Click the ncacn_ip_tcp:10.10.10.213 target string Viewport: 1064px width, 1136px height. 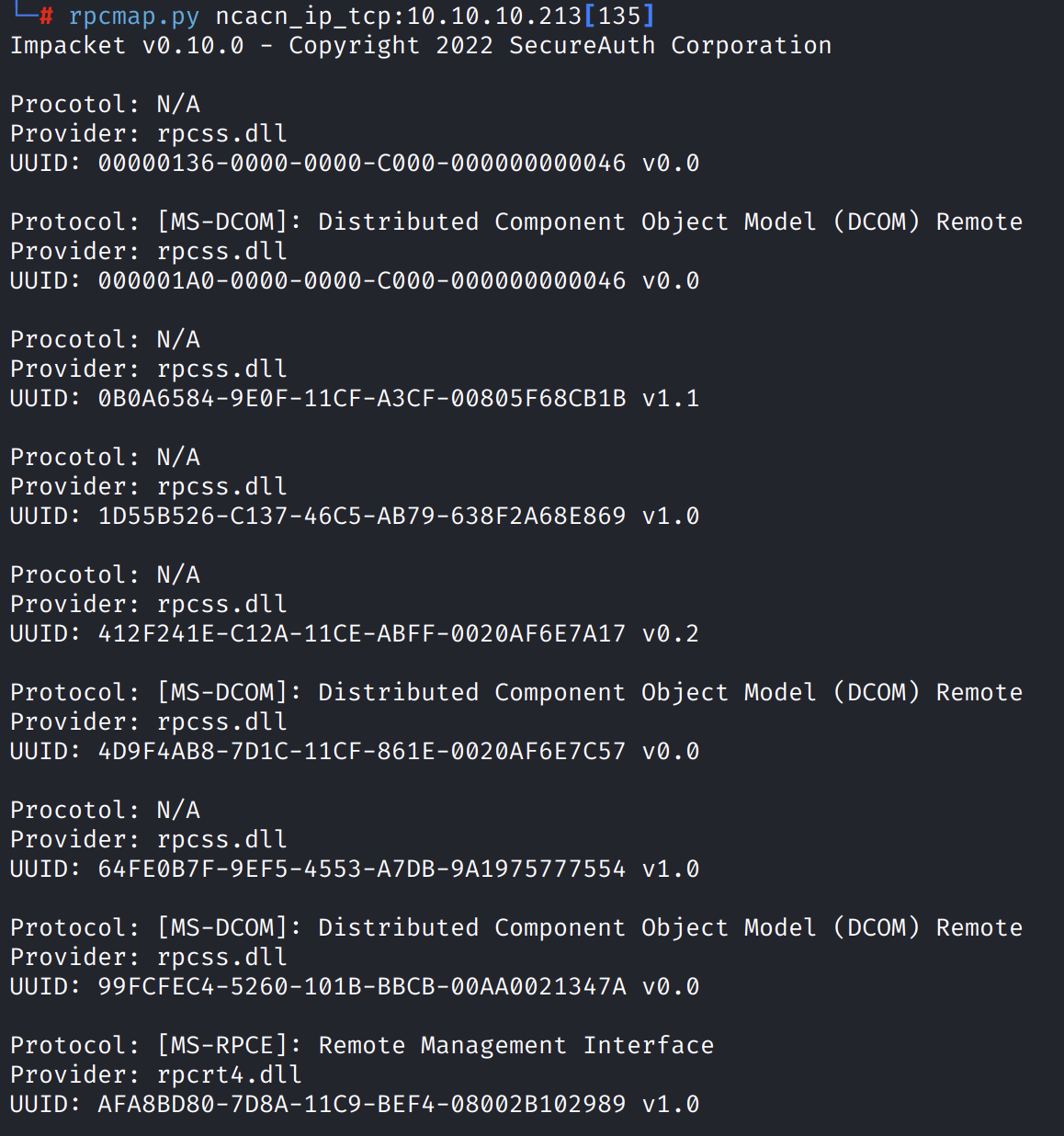[x=398, y=17]
